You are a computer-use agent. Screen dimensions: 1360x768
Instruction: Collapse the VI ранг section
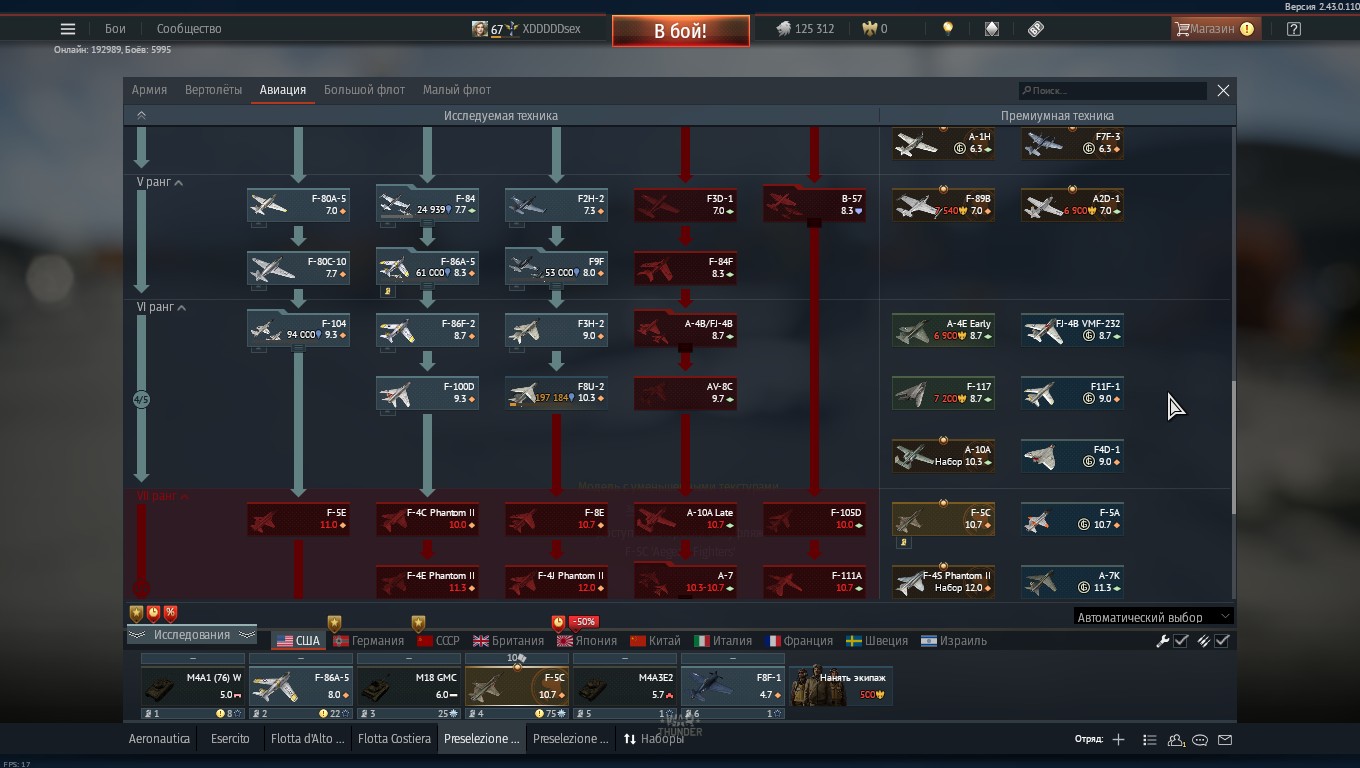pos(182,308)
